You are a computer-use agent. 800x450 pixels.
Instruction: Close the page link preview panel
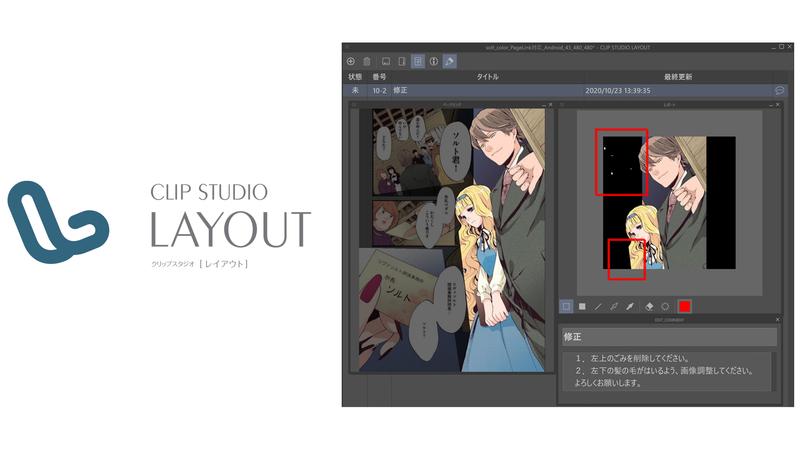551,105
